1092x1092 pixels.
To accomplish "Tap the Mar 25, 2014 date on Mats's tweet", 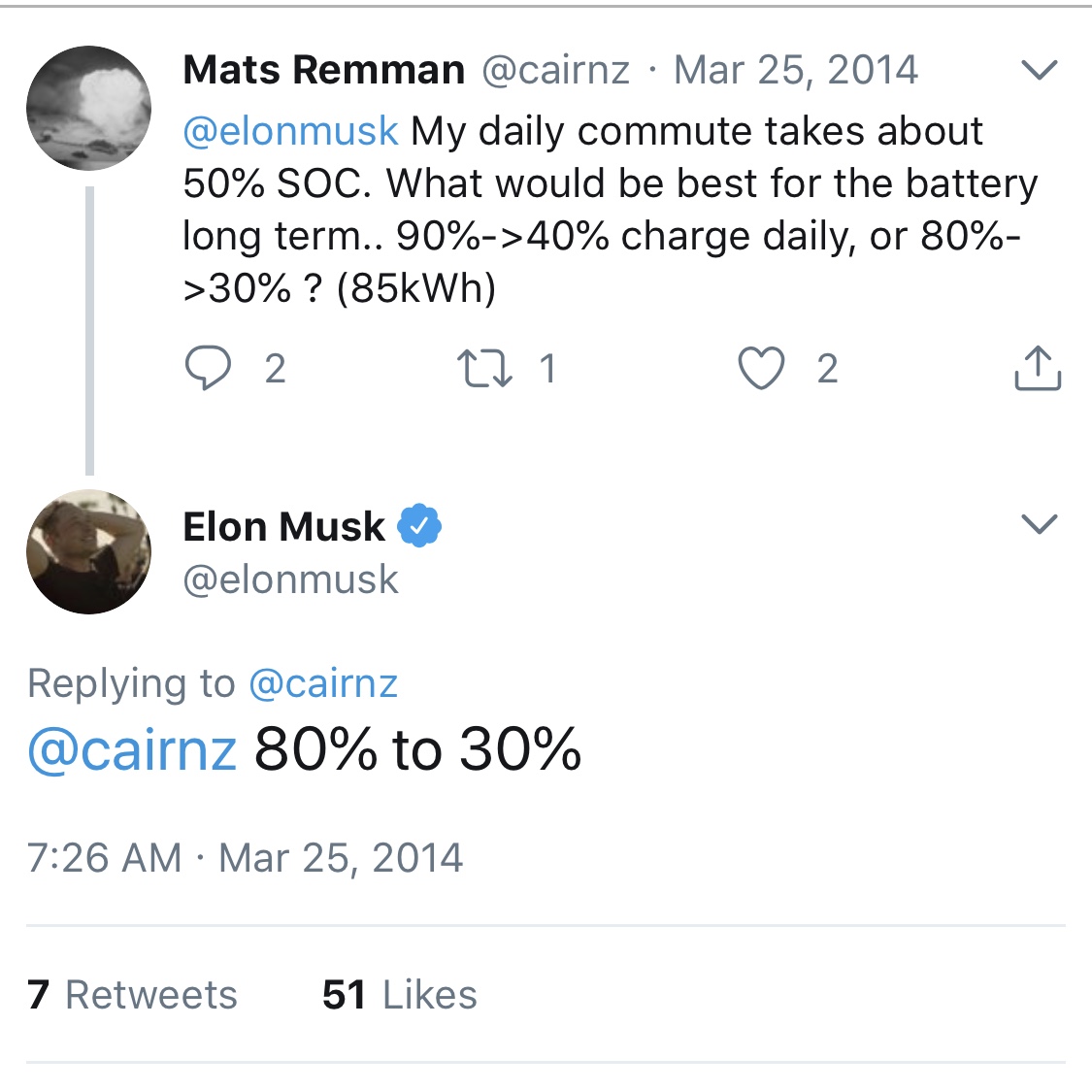I will click(796, 70).
